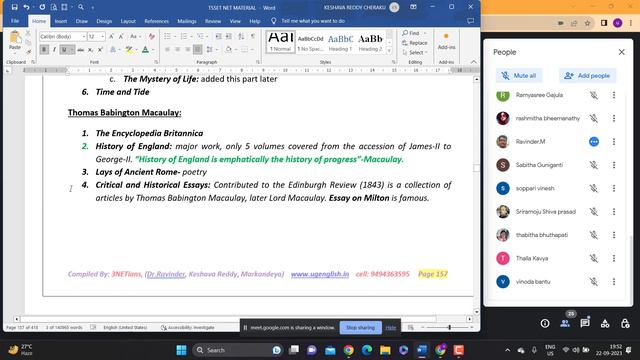Open the www.ugenglish.in link in footer
Image resolution: width=640 pixels, height=360 pixels.
click(320, 274)
